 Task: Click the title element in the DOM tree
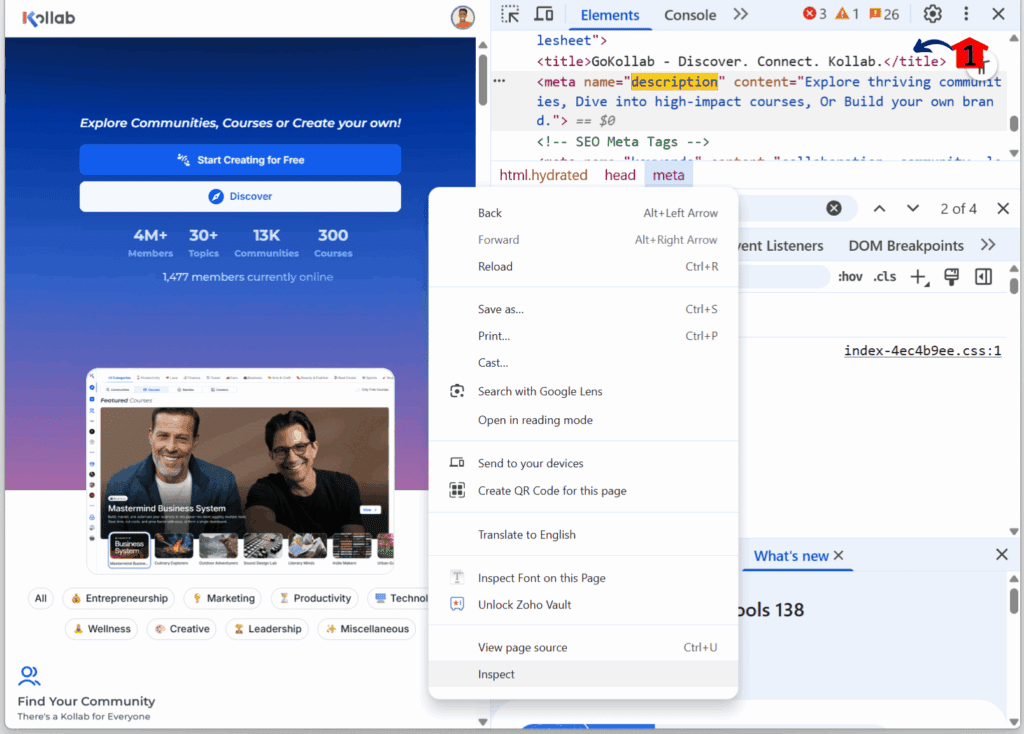click(741, 61)
